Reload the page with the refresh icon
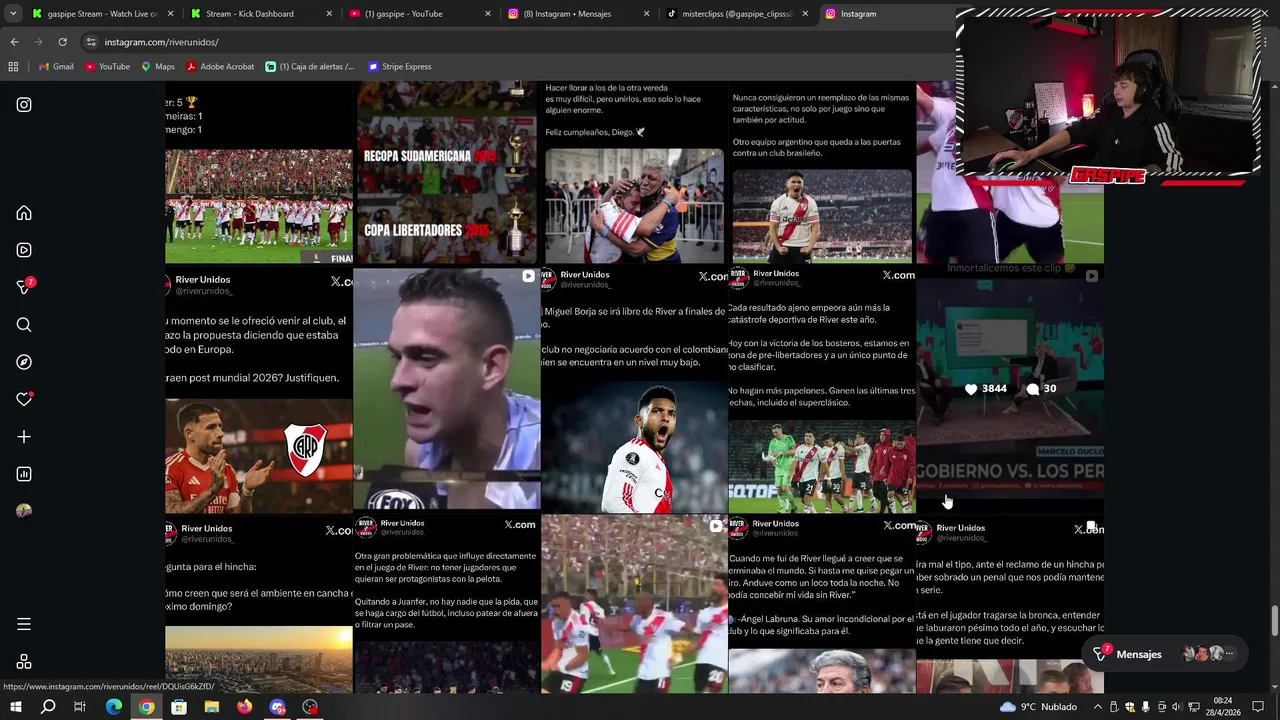The height and width of the screenshot is (720, 1280). coord(62,42)
